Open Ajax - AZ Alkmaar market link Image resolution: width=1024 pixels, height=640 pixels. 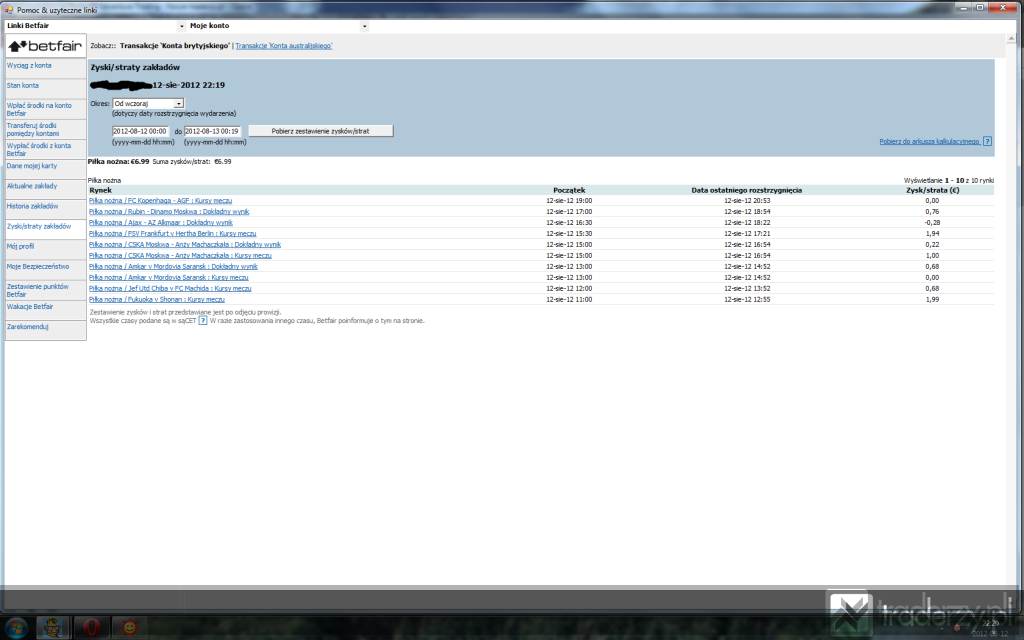tap(161, 223)
